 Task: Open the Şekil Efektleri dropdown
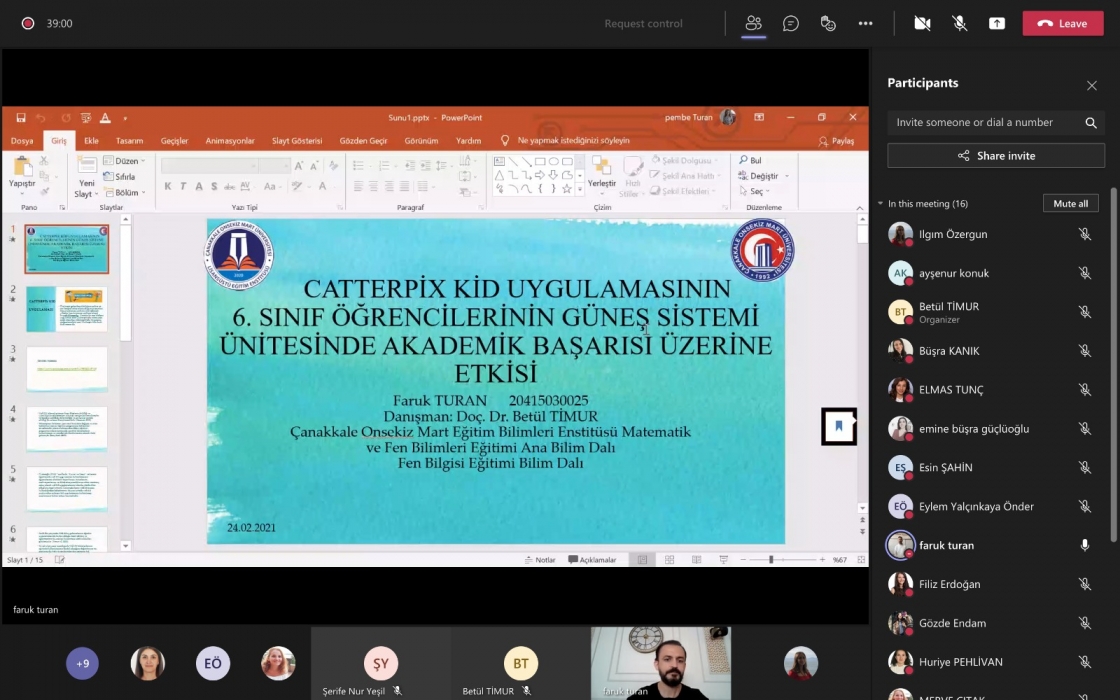682,191
